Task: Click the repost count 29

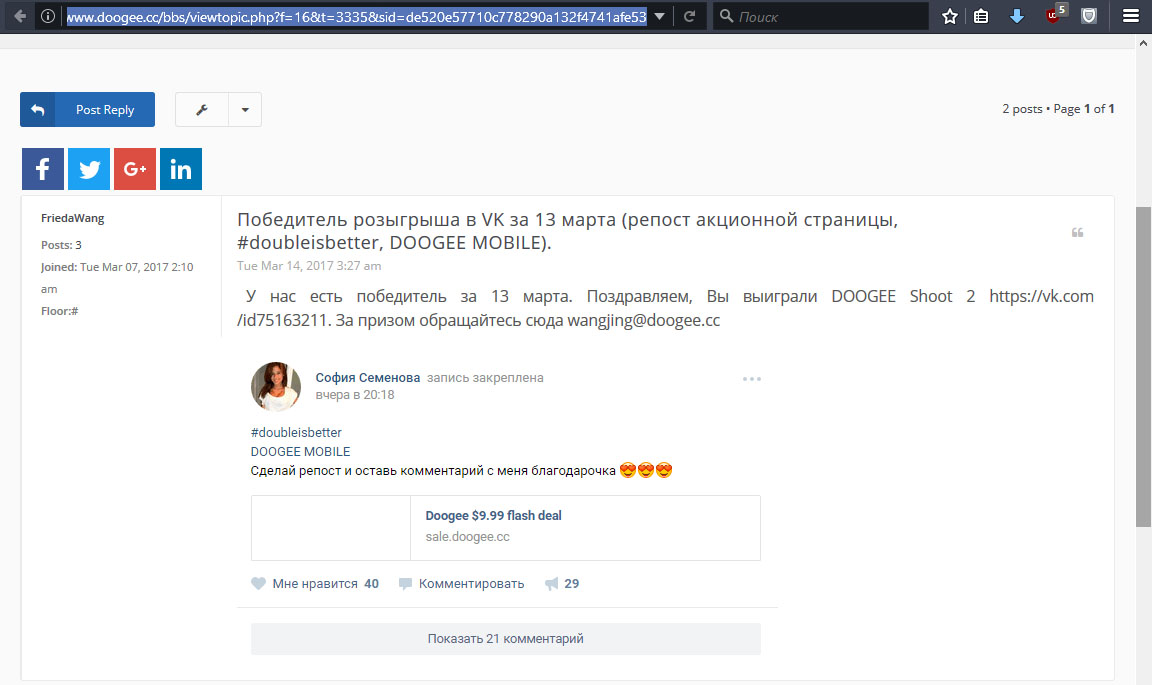Action: point(572,584)
